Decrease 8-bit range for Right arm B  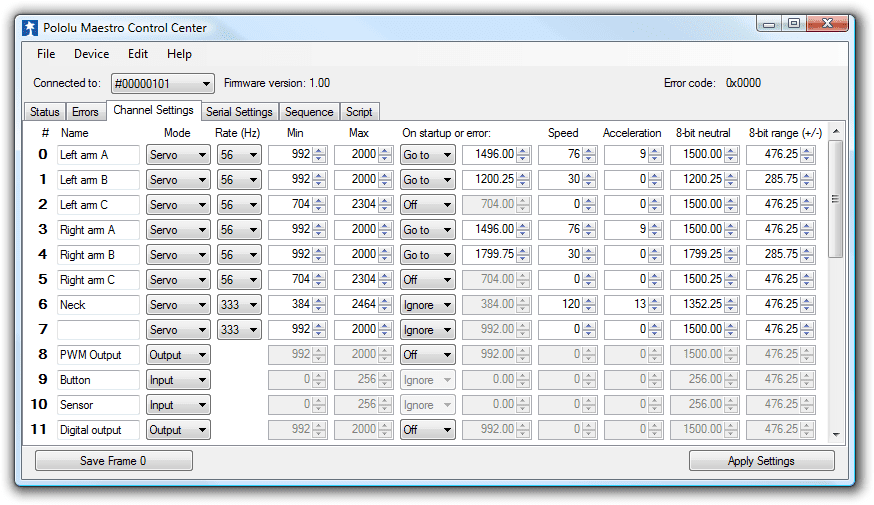pyautogui.click(x=807, y=259)
